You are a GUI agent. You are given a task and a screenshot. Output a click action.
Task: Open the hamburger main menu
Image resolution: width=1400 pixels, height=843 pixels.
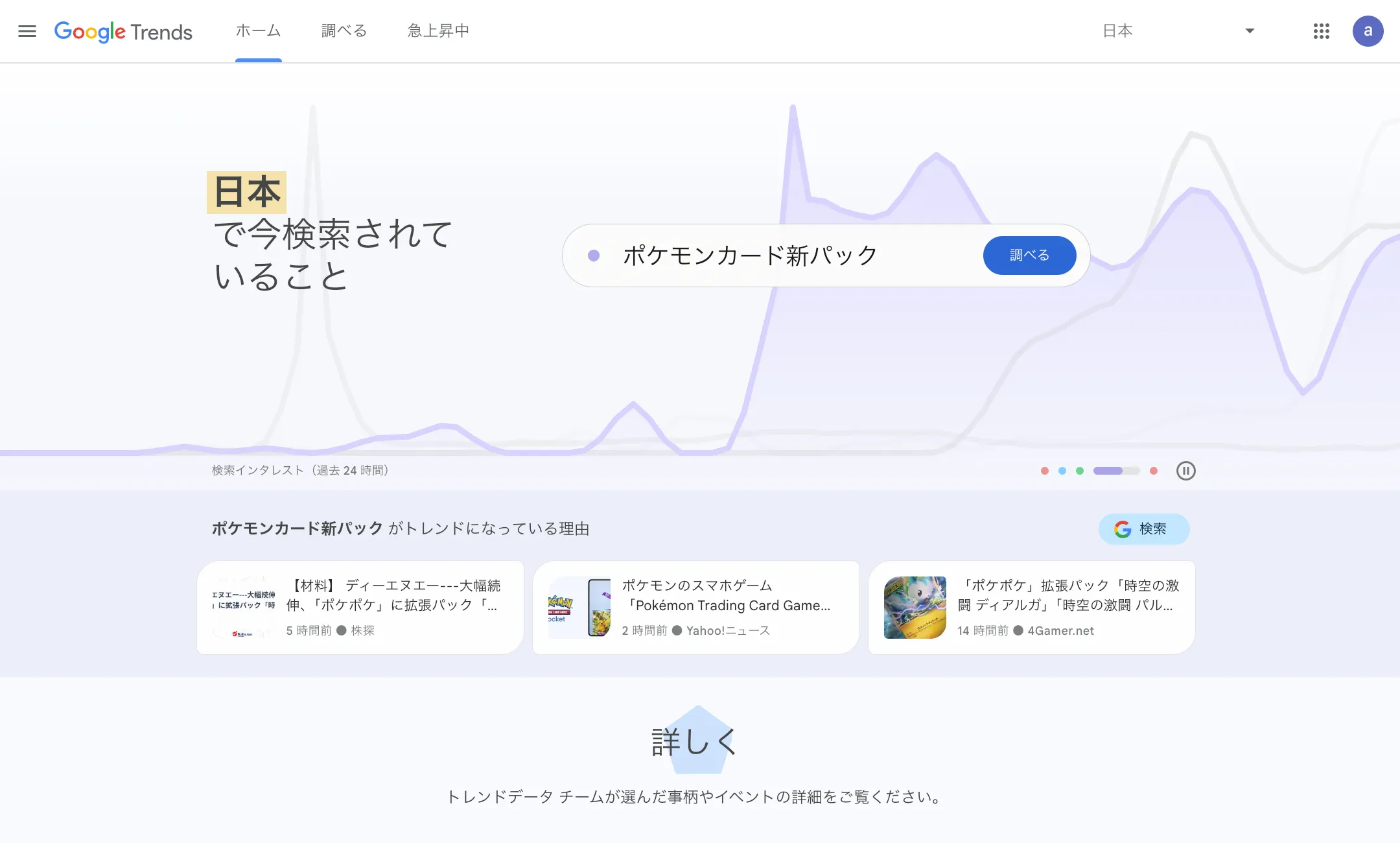(27, 31)
